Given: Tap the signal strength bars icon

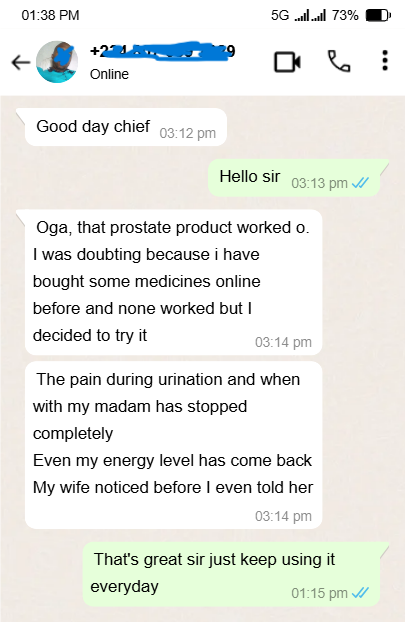Looking at the screenshot, I should pyautogui.click(x=310, y=15).
